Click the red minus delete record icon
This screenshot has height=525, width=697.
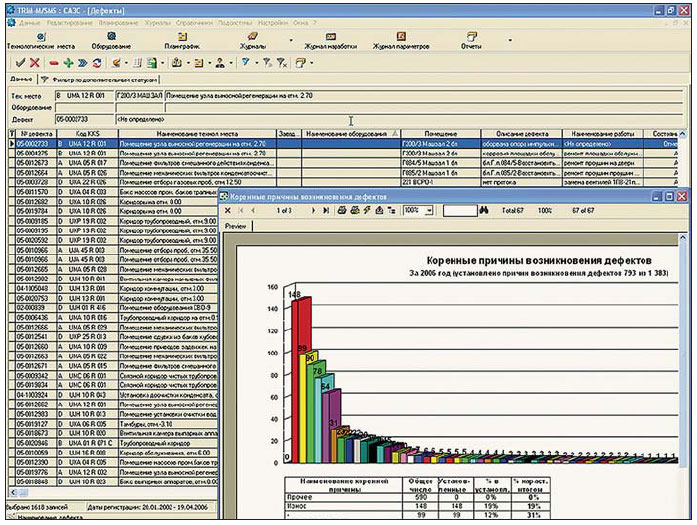[53, 62]
